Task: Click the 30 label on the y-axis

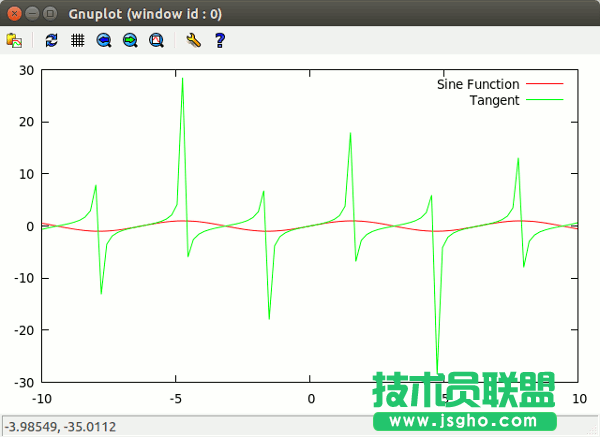Action: point(26,70)
